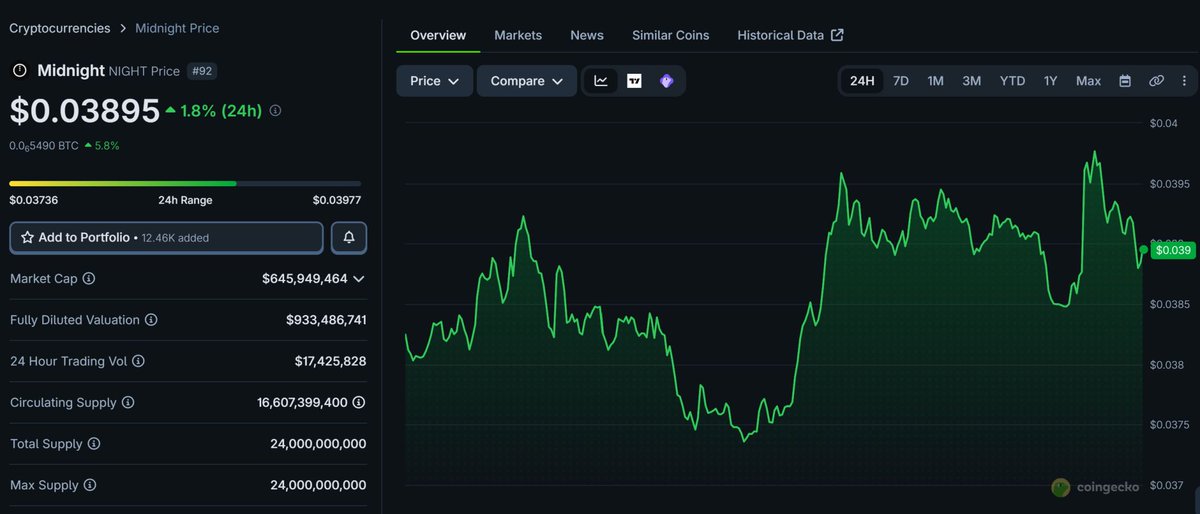
Task: Click the $0.03736 range low value
Action: pyautogui.click(x=33, y=200)
